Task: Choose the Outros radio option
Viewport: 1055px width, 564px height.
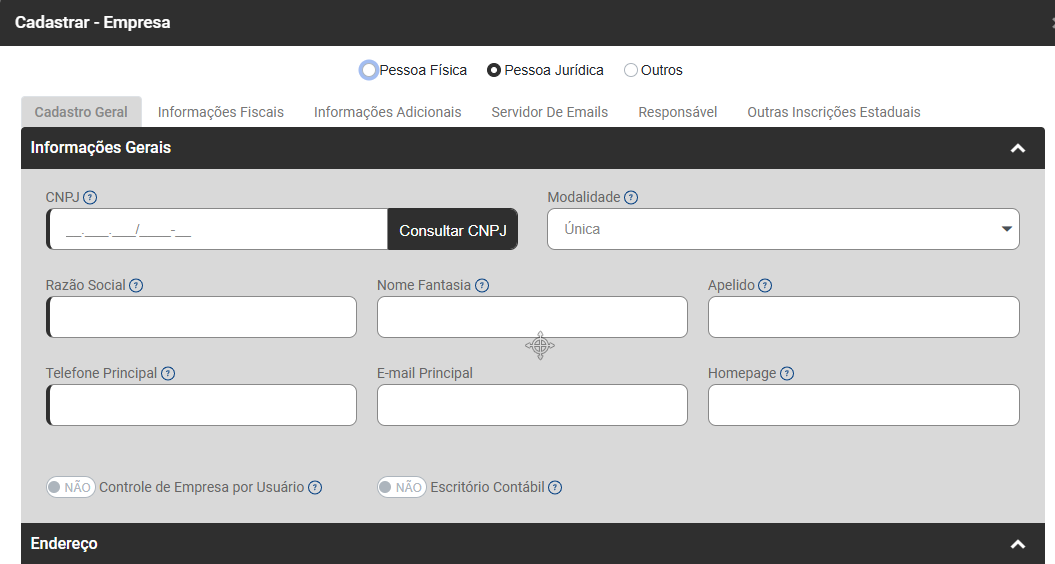Action: 631,70
